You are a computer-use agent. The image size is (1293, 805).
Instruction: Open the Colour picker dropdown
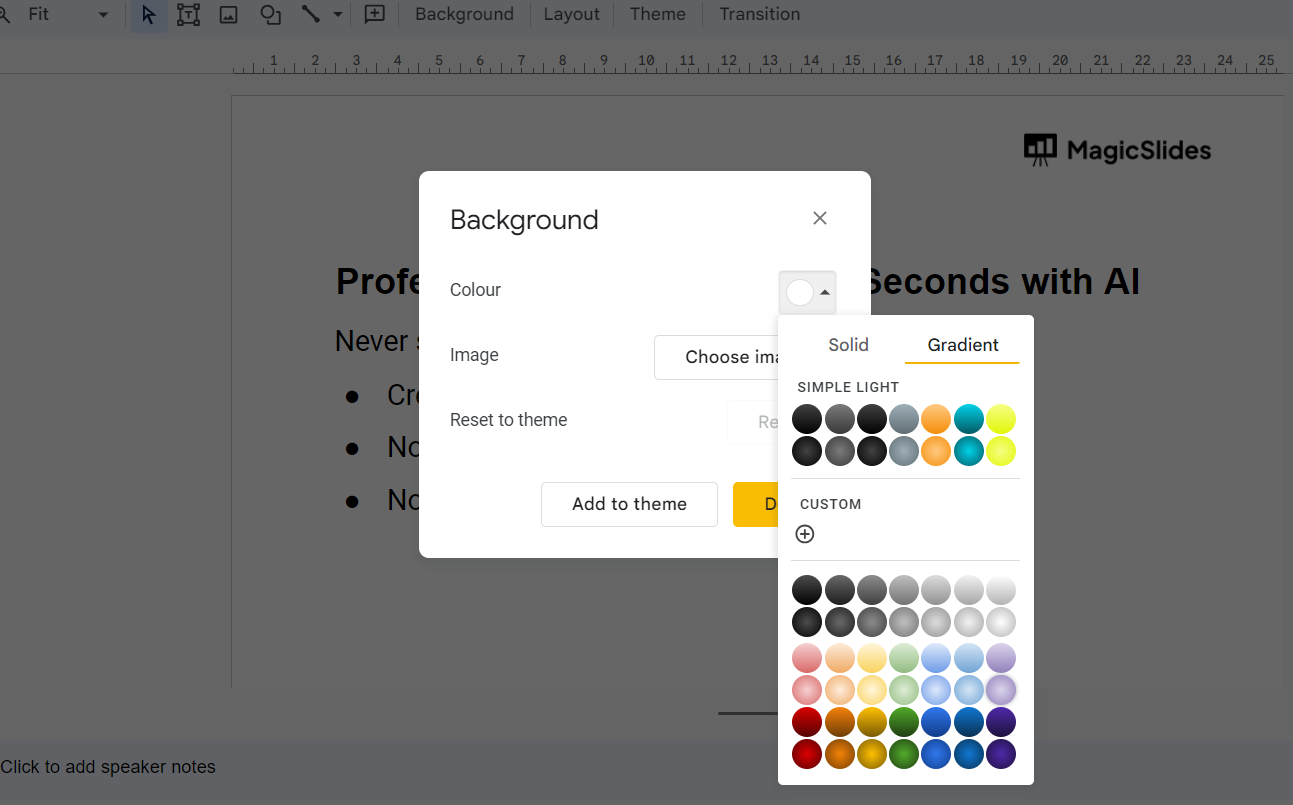(x=807, y=292)
